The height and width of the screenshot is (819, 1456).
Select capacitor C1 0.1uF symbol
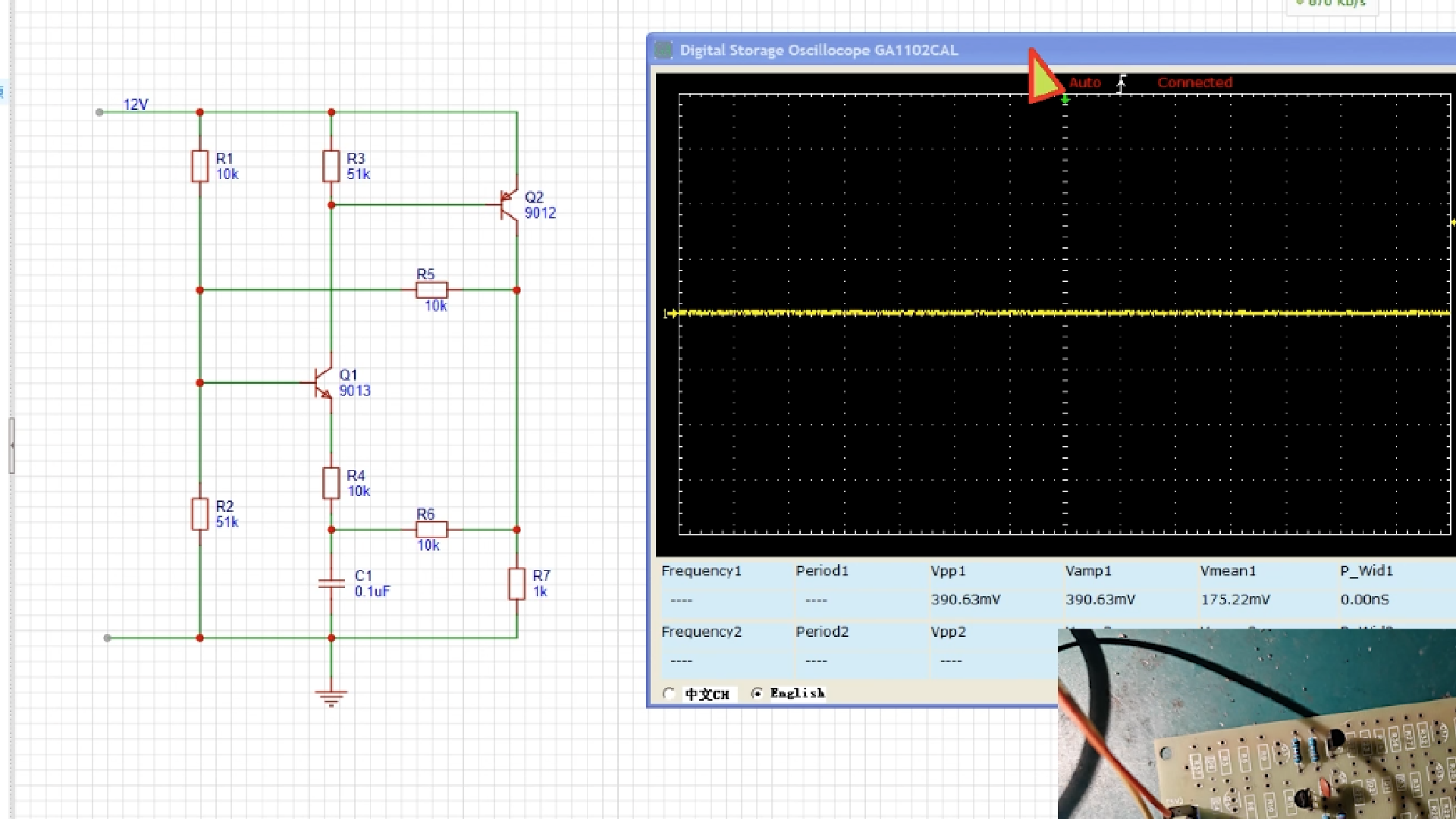tap(331, 583)
